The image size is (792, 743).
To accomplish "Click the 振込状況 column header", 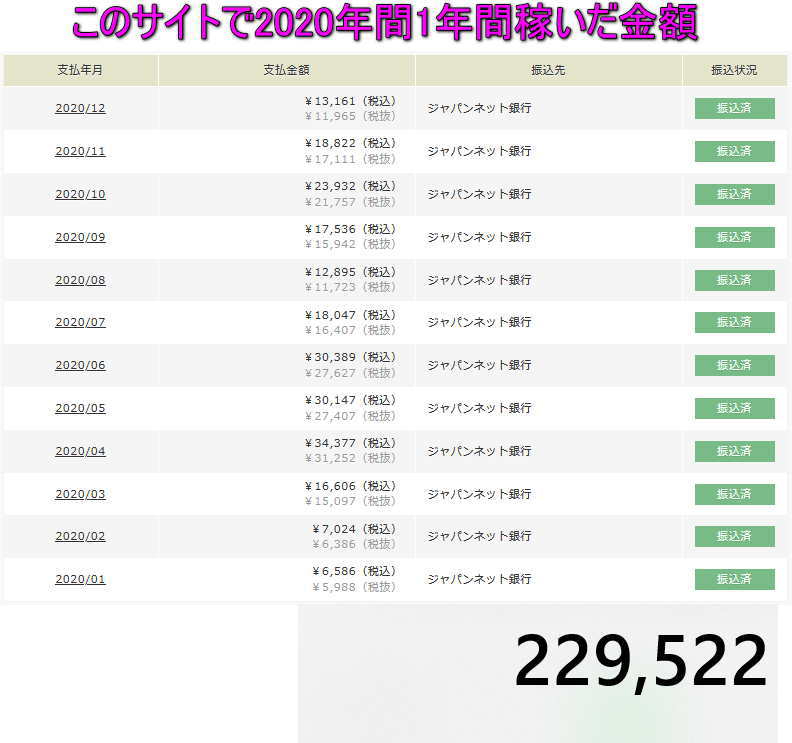I will pyautogui.click(x=734, y=70).
